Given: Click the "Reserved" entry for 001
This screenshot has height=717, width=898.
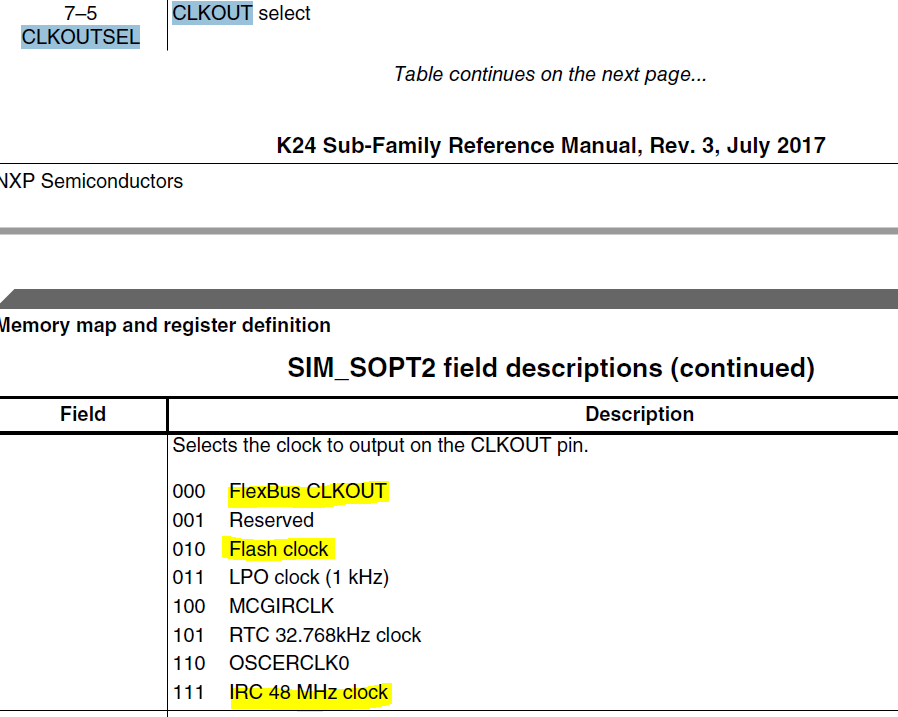Looking at the screenshot, I should 271,520.
